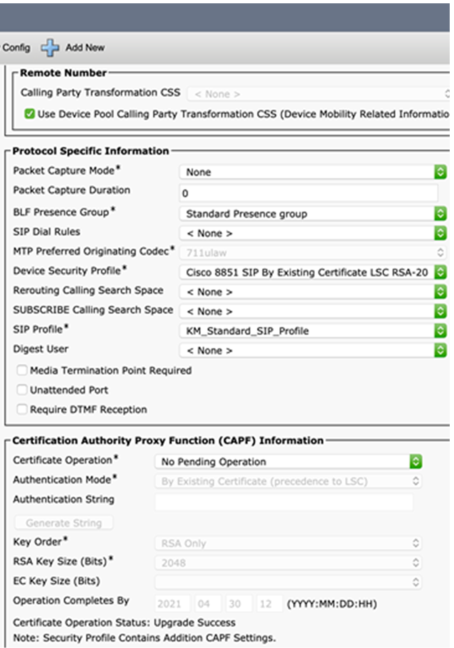Click the Operation Completes By year field

pos(173,604)
